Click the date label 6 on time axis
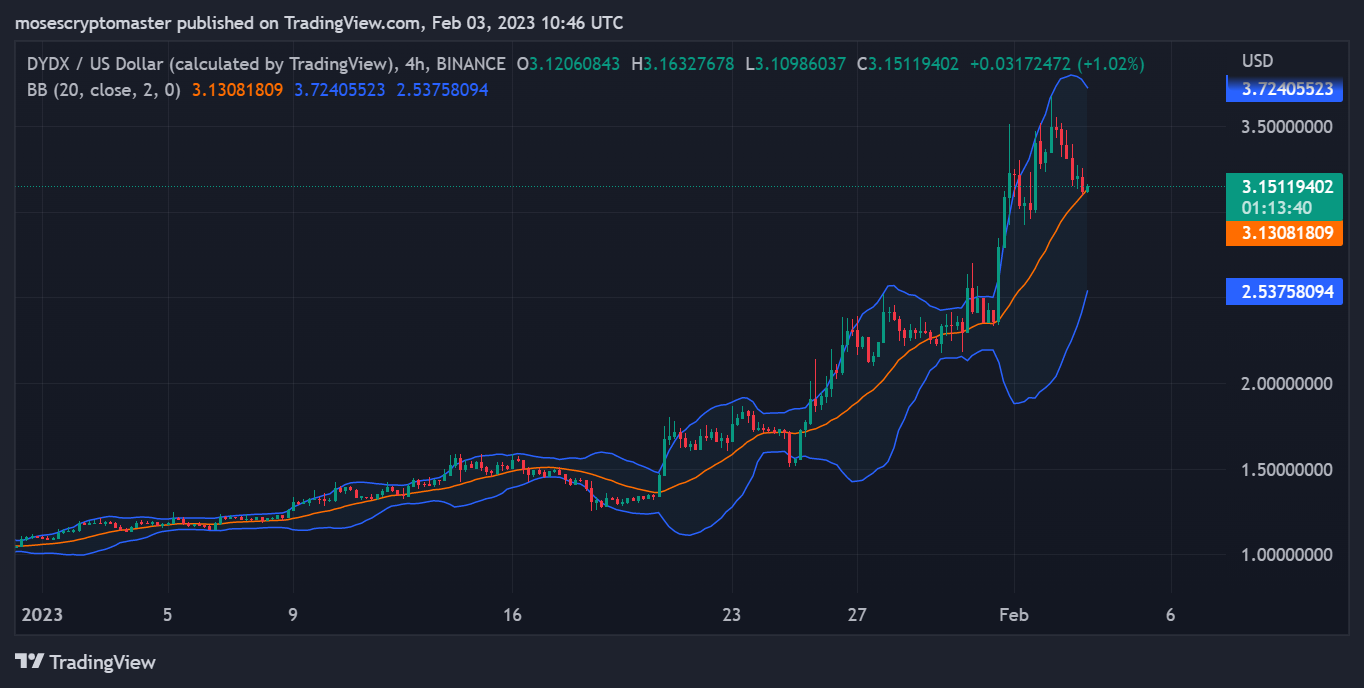 1170,615
